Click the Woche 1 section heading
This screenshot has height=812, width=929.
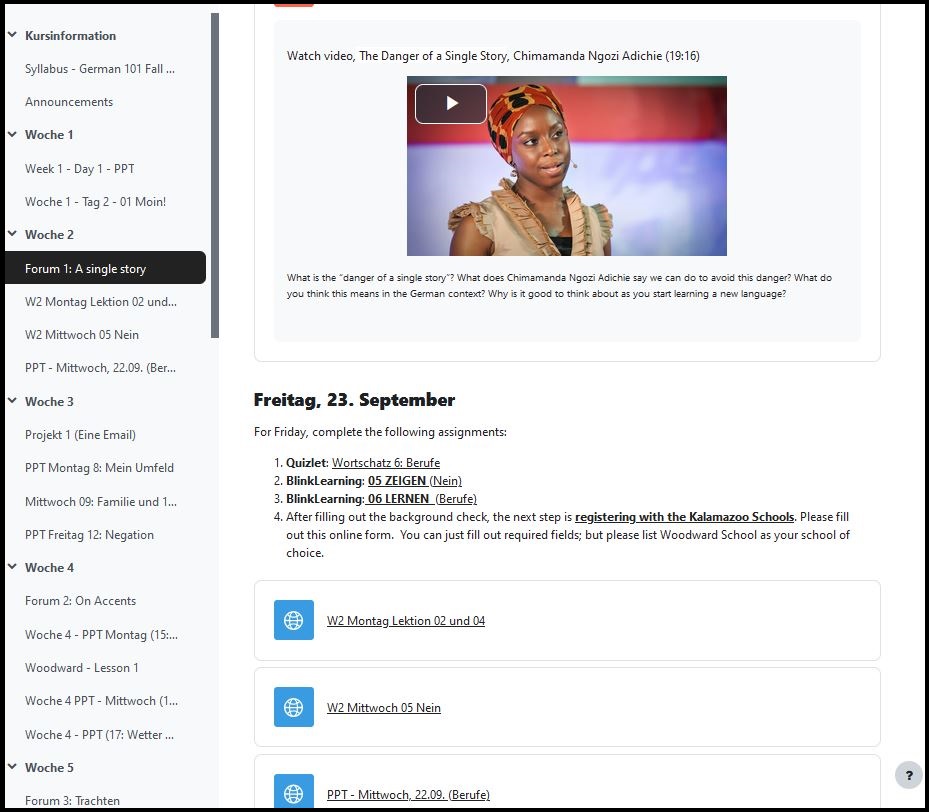coord(49,134)
